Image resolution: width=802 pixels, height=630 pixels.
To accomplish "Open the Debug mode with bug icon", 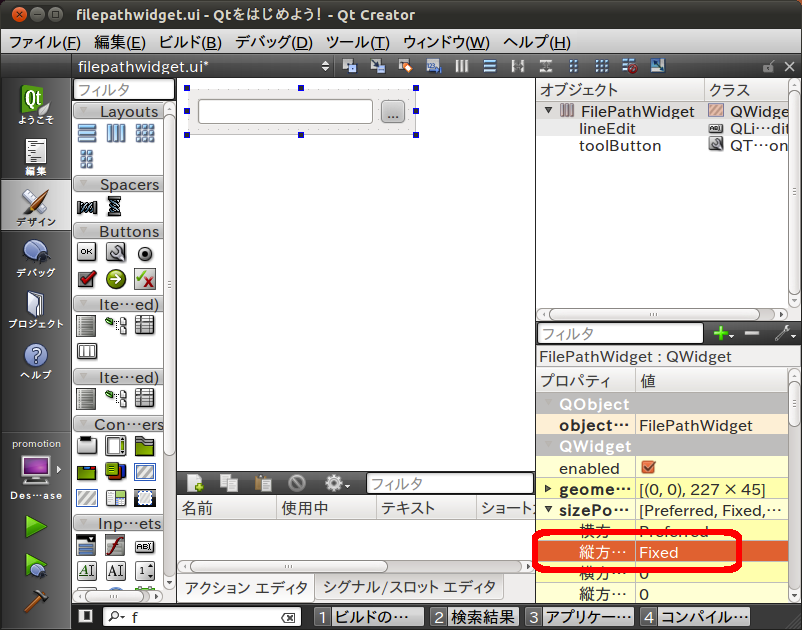I will (x=36, y=256).
